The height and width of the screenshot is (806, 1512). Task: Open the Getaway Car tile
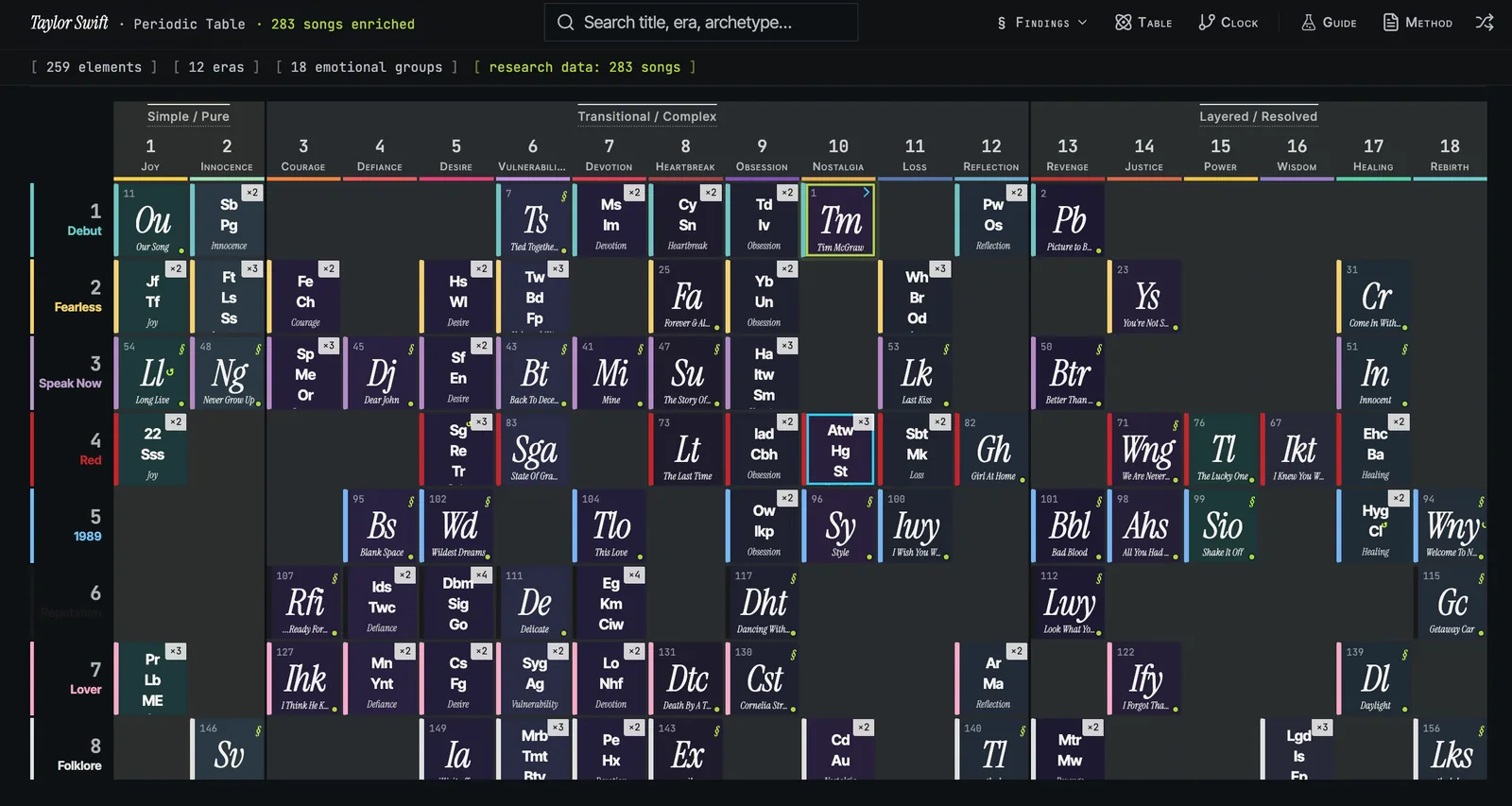coord(1452,603)
